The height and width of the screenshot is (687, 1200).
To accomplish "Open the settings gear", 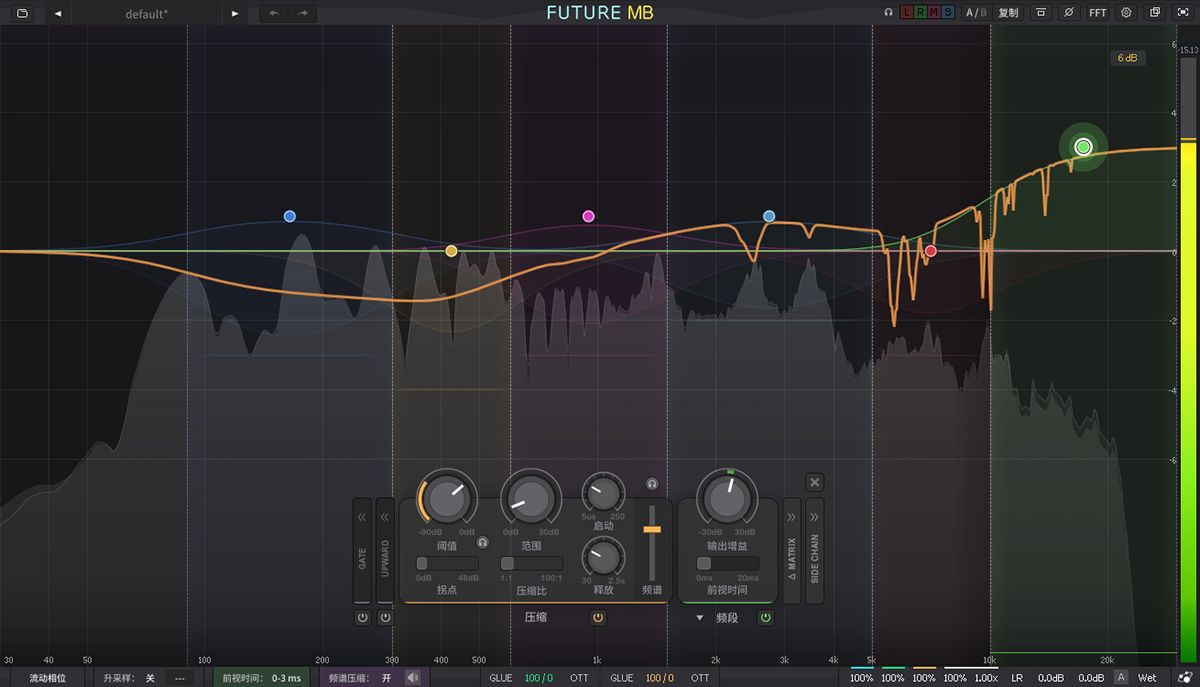I will tap(1126, 13).
